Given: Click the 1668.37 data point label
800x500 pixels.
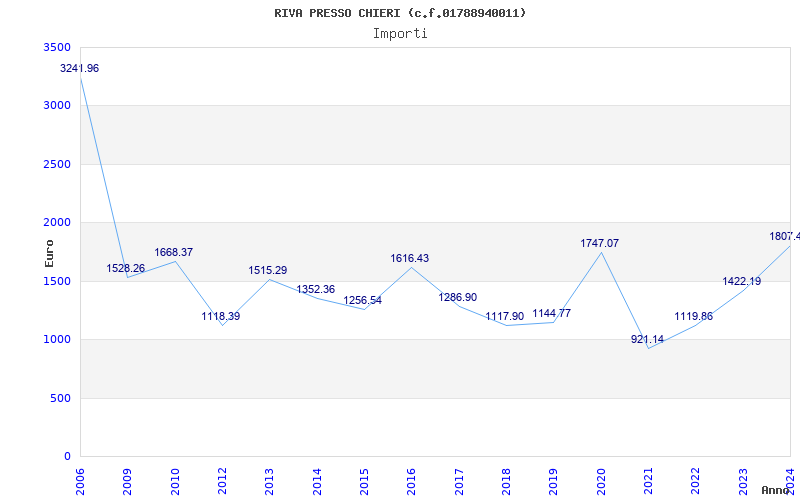Looking at the screenshot, I should coord(174,252).
